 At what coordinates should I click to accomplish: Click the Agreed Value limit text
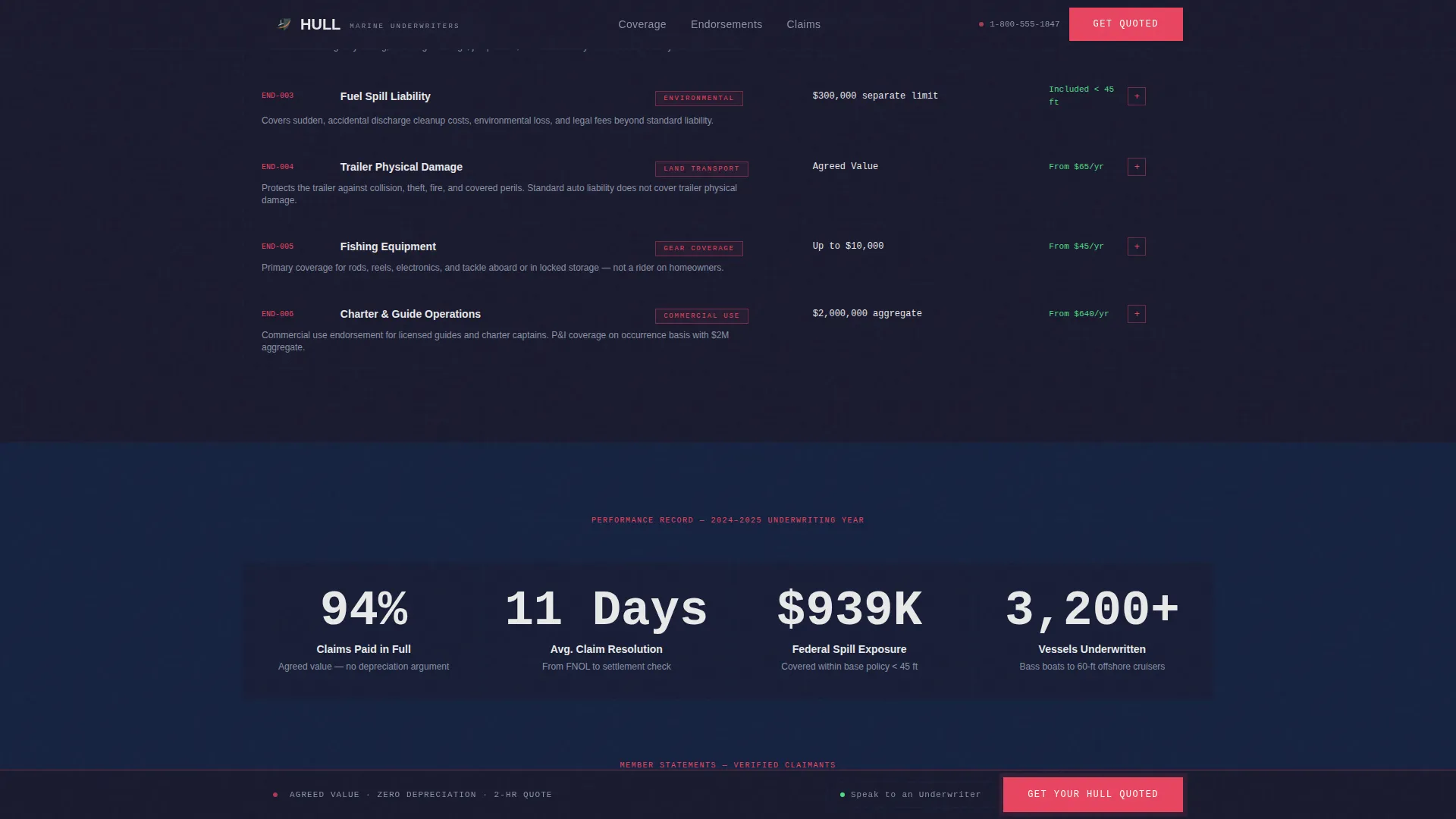[846, 166]
